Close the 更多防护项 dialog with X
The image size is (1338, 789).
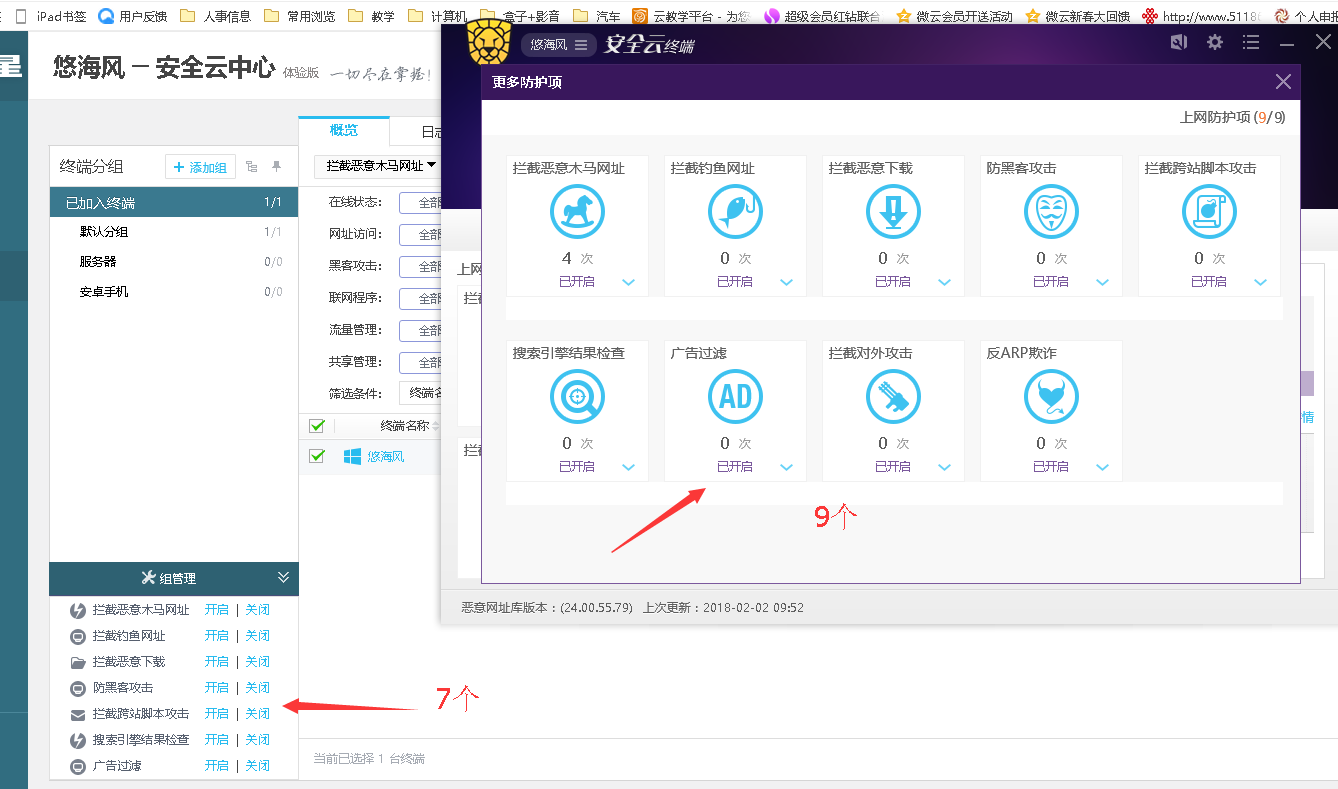(1283, 82)
